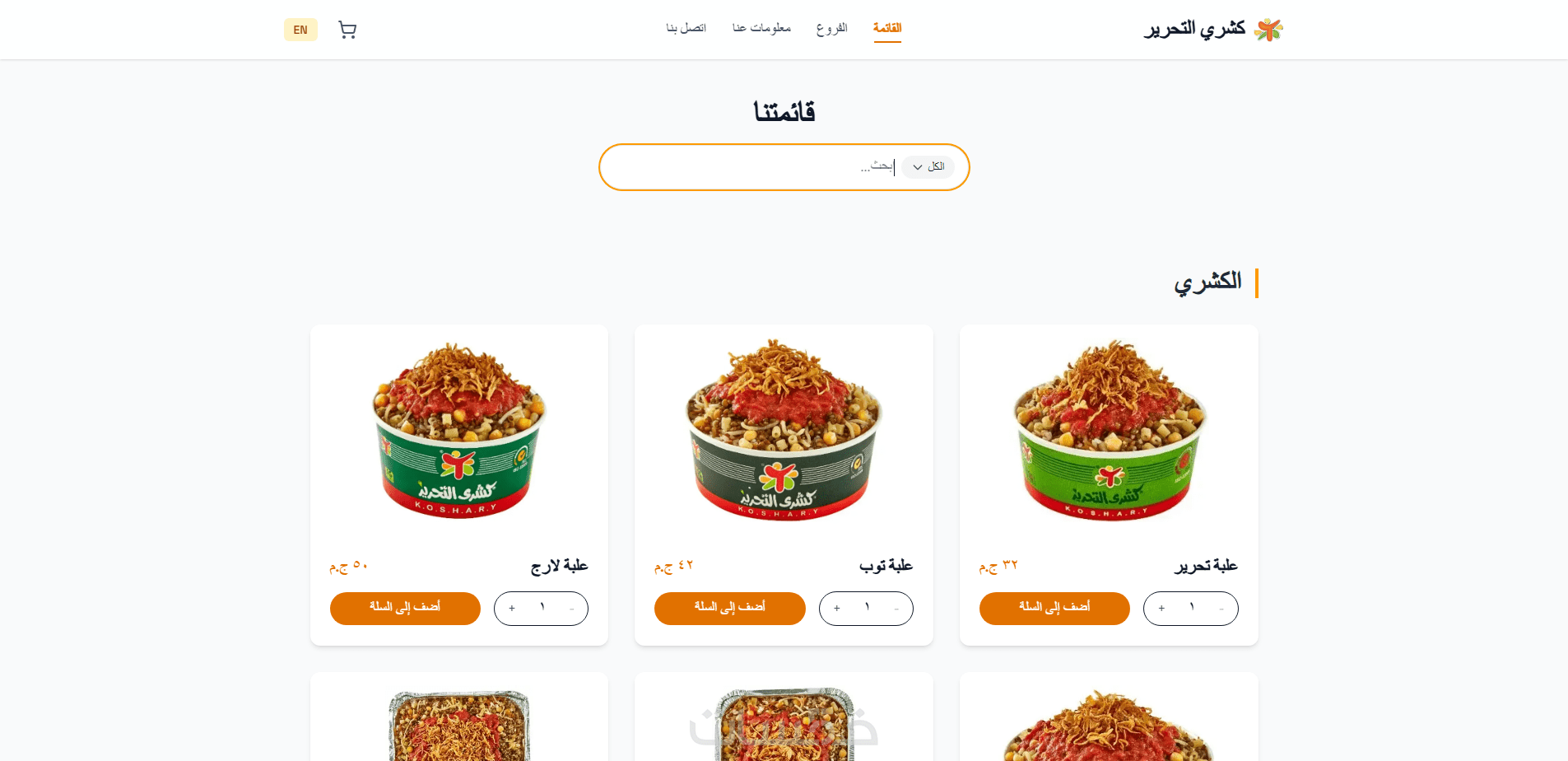The height and width of the screenshot is (761, 1568).
Task: Add علبة لارج to cart
Action: tap(405, 609)
